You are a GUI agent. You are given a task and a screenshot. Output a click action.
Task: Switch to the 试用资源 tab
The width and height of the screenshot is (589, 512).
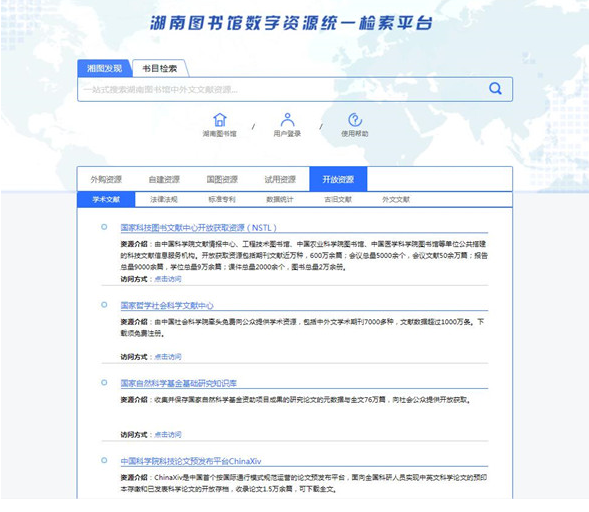[x=280, y=179]
